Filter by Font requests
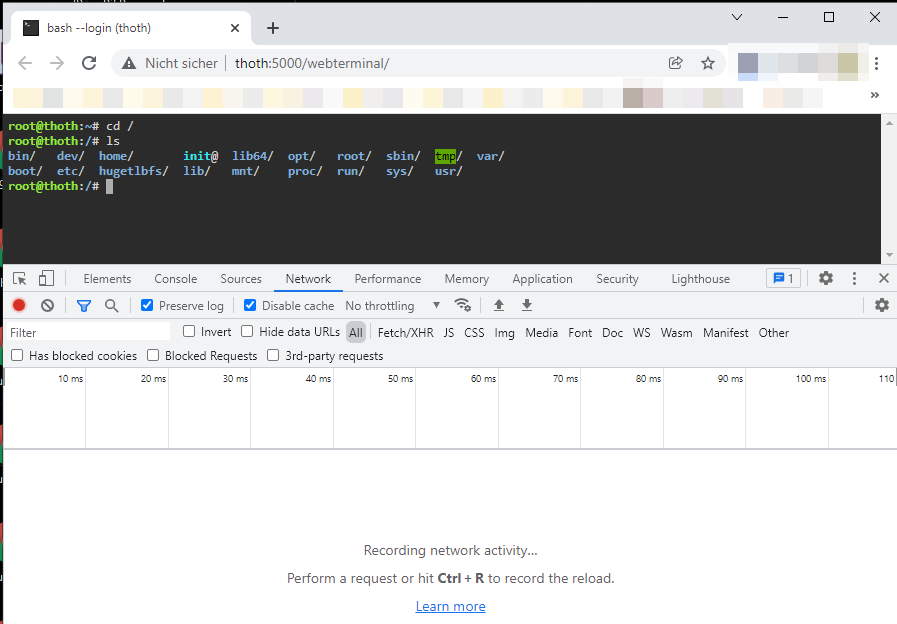897x624 pixels. [580, 332]
